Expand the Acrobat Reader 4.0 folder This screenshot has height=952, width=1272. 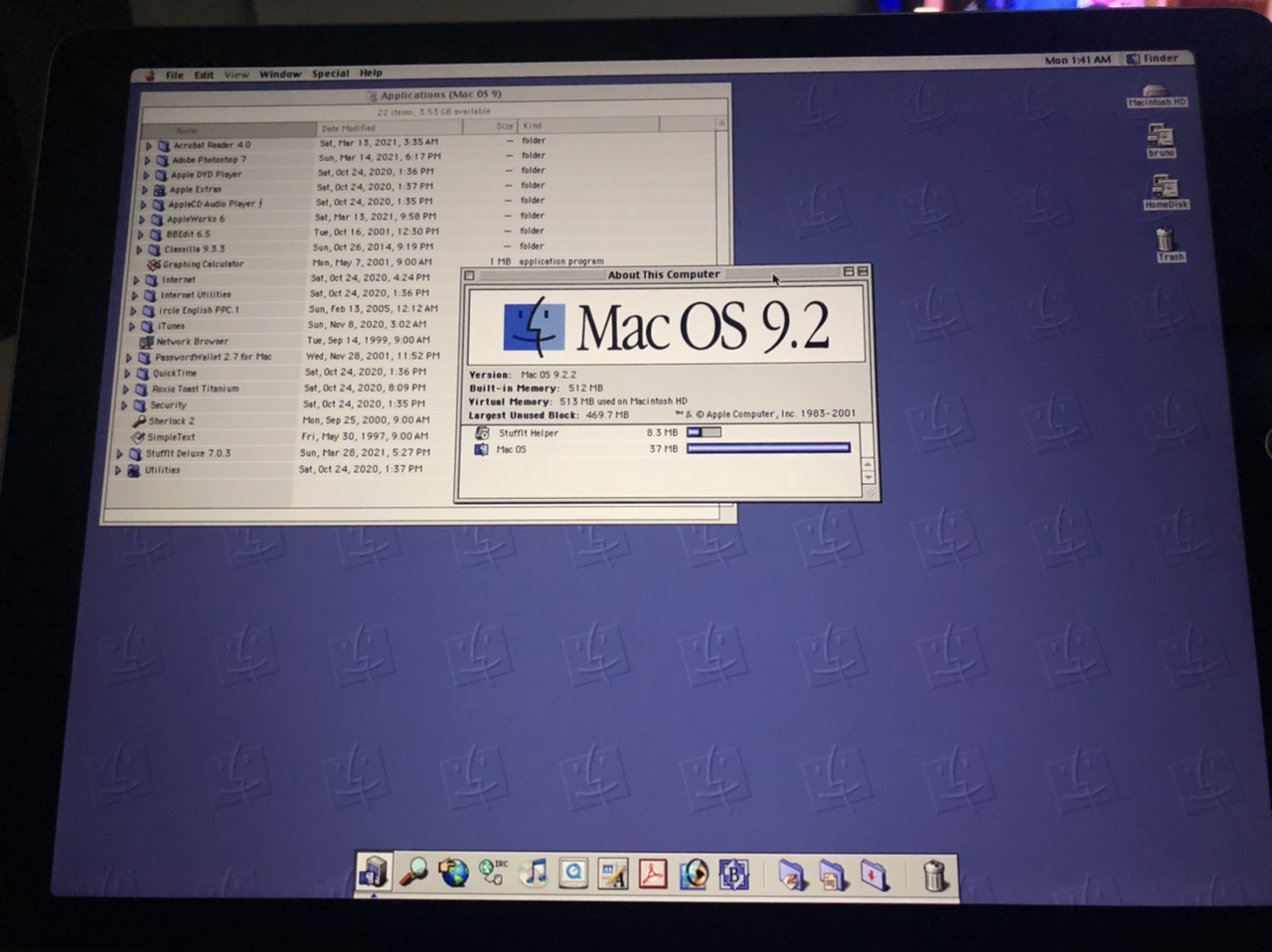(x=149, y=145)
